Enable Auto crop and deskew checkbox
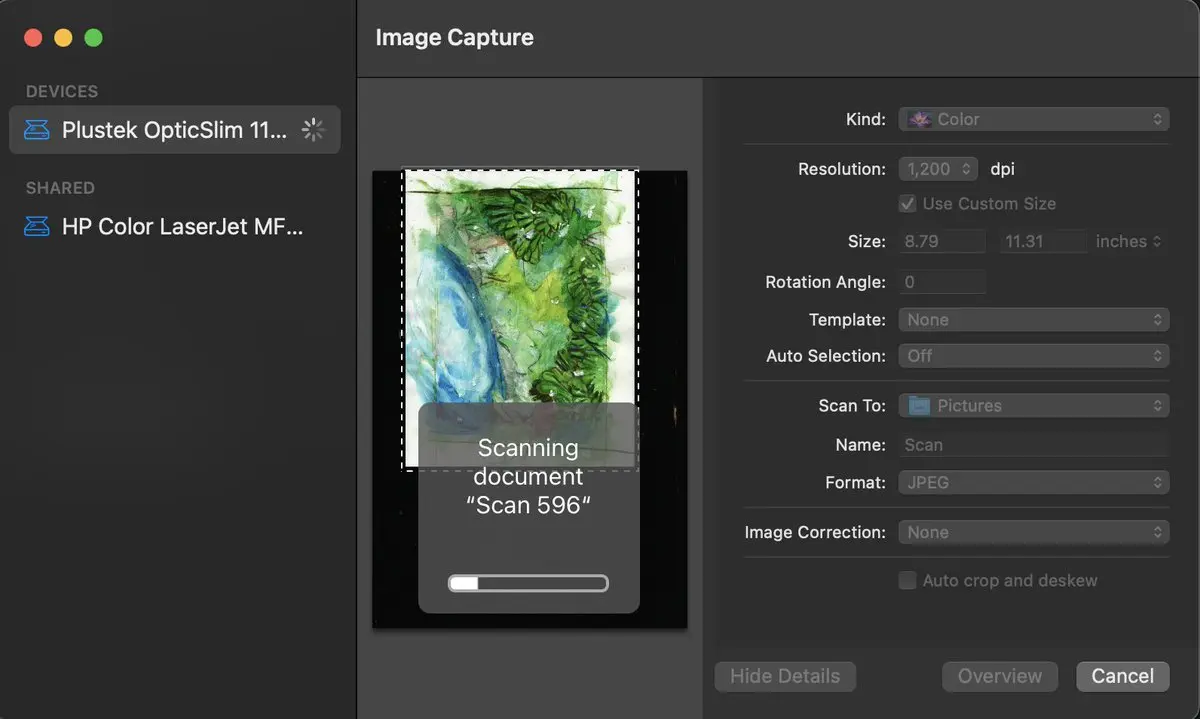The image size is (1200, 719). coord(907,581)
